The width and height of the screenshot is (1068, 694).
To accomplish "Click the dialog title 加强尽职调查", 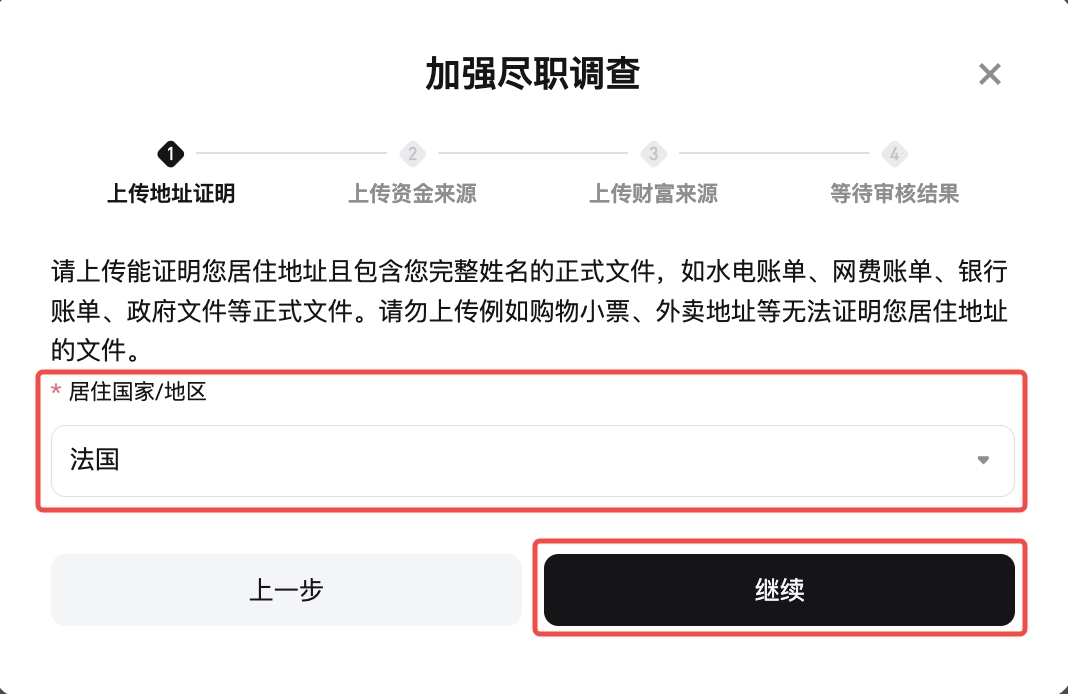I will [534, 74].
